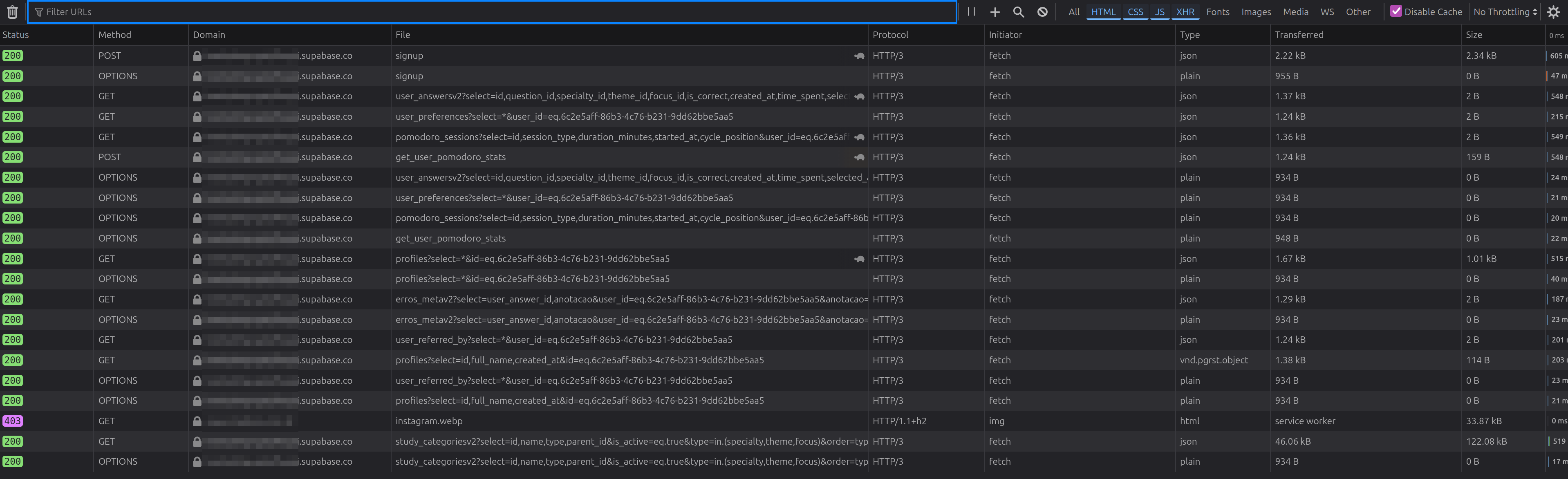The height and width of the screenshot is (479, 1568).
Task: Click lock icon on the instagram.webp row
Action: tap(197, 421)
